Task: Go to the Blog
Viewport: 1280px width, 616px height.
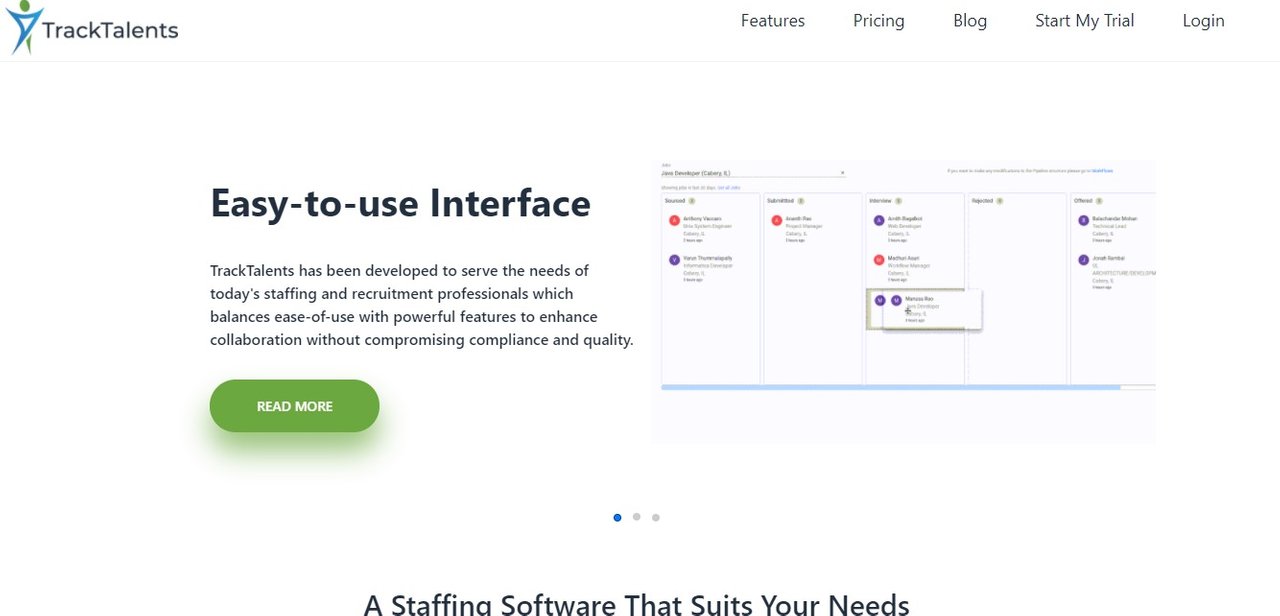Action: pyautogui.click(x=969, y=21)
